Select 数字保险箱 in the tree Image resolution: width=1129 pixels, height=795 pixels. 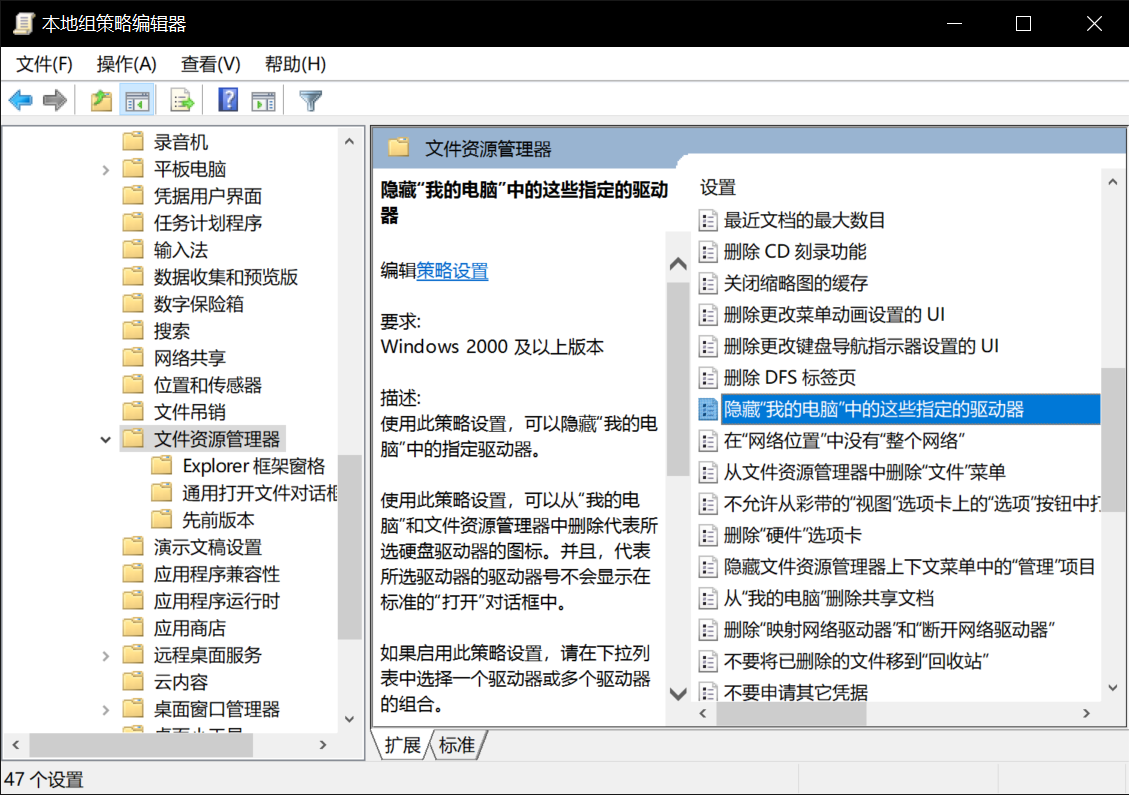pos(198,305)
